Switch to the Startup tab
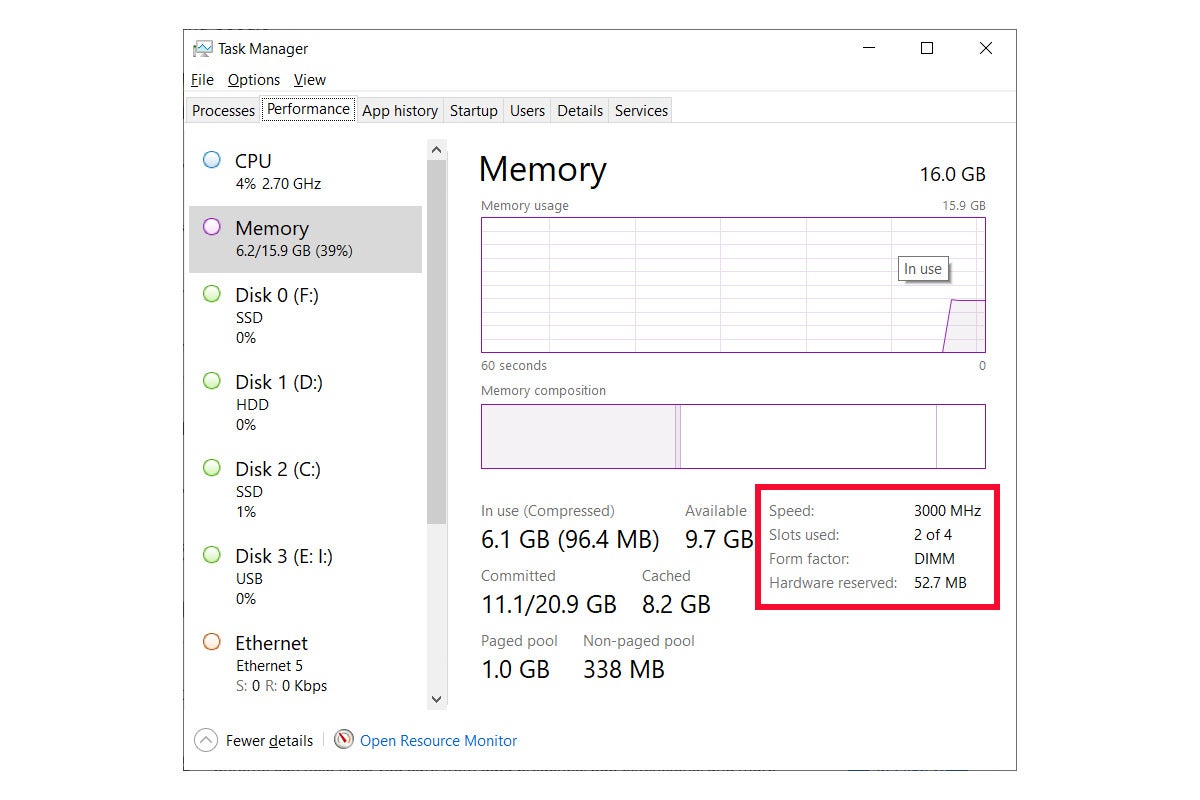 tap(473, 111)
